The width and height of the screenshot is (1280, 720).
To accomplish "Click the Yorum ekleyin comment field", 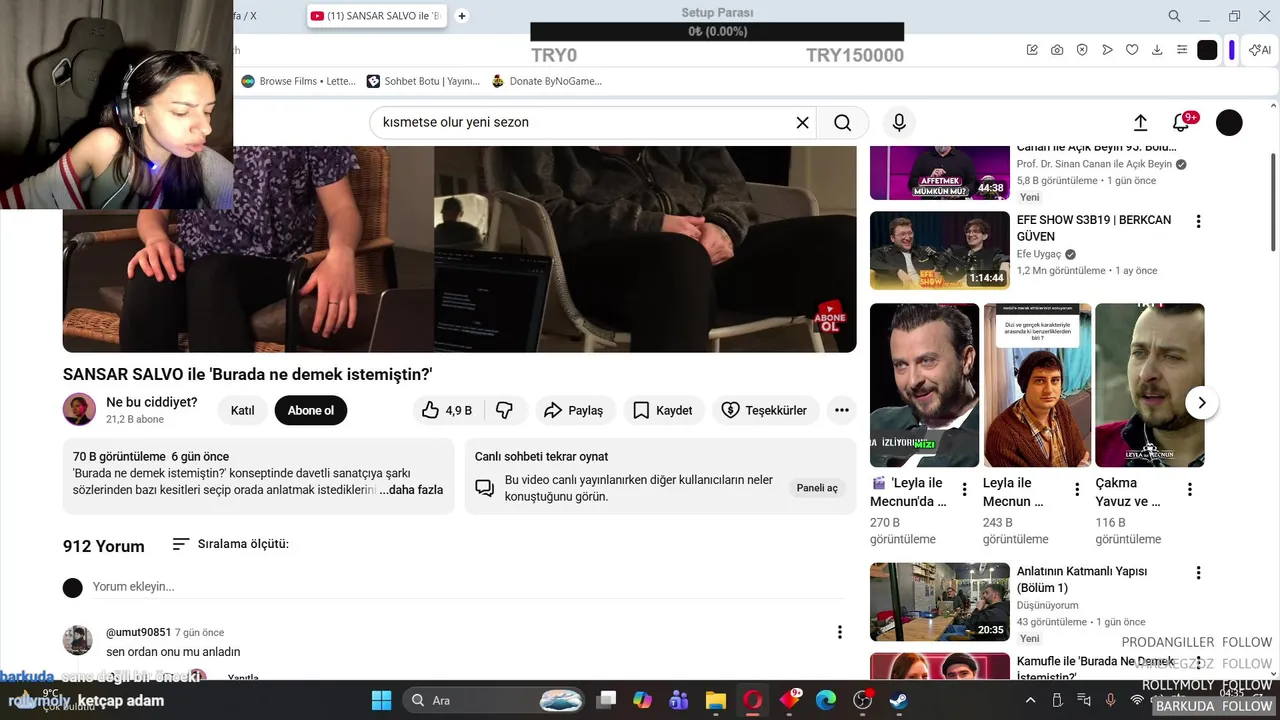I will point(468,587).
